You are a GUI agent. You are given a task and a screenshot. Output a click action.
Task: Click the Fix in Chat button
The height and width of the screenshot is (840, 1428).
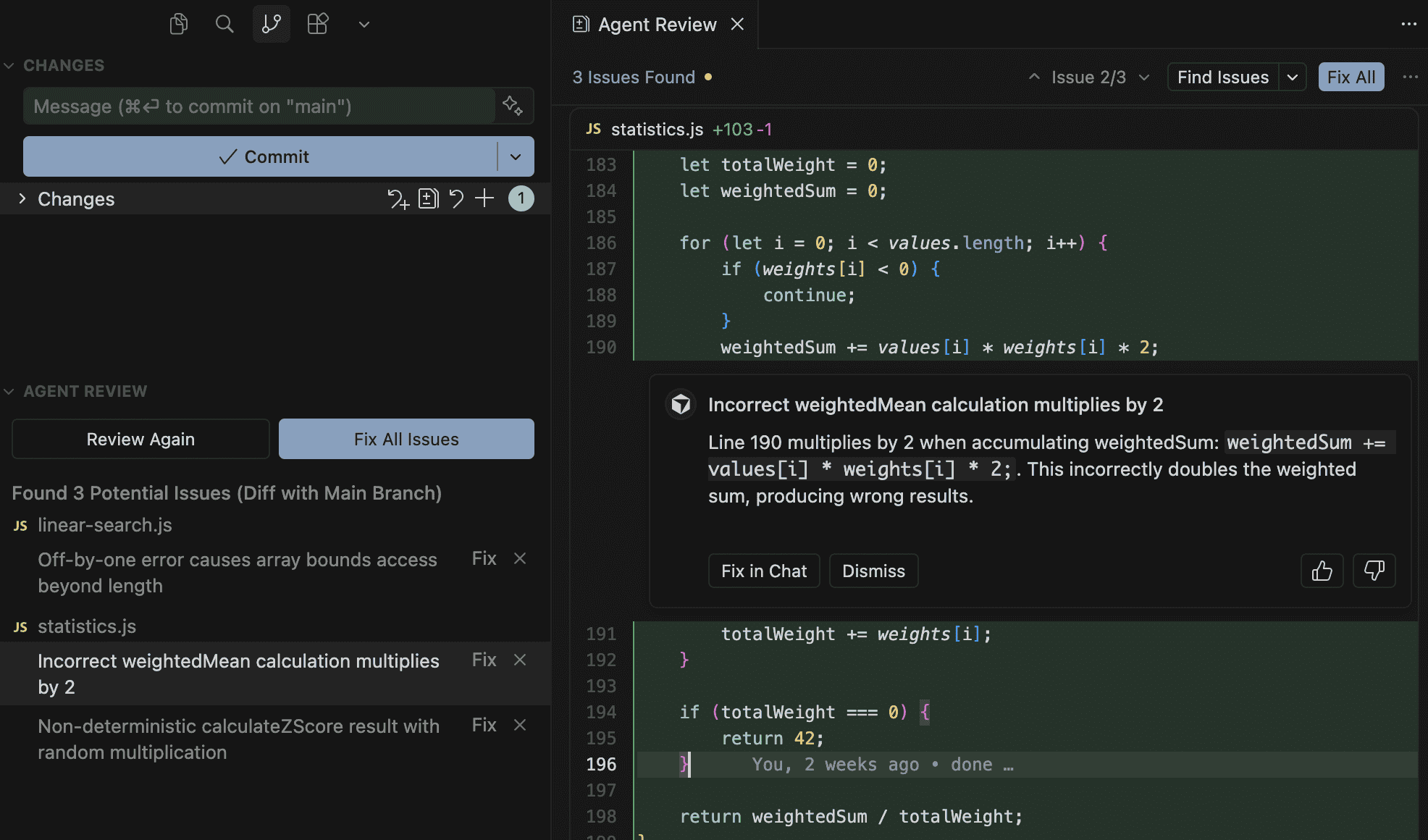tap(763, 571)
